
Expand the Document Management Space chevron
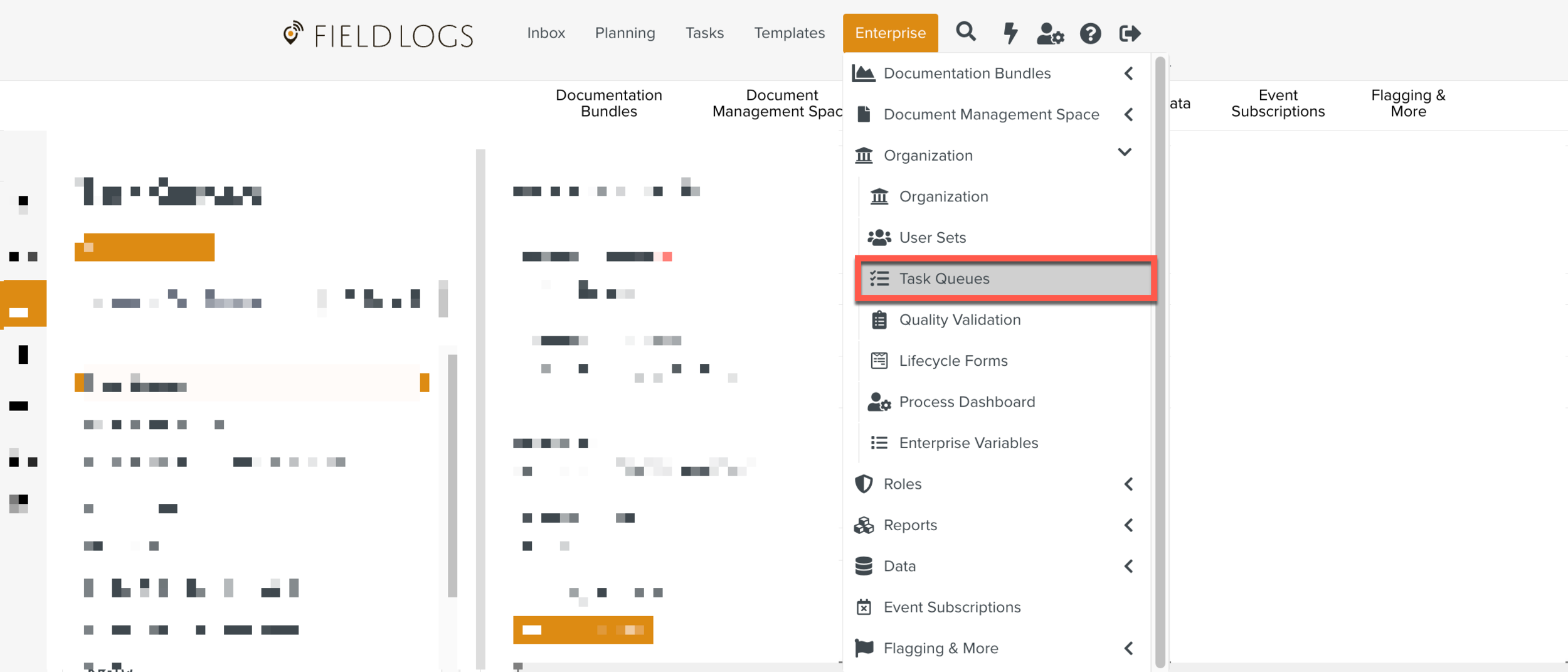click(1128, 115)
